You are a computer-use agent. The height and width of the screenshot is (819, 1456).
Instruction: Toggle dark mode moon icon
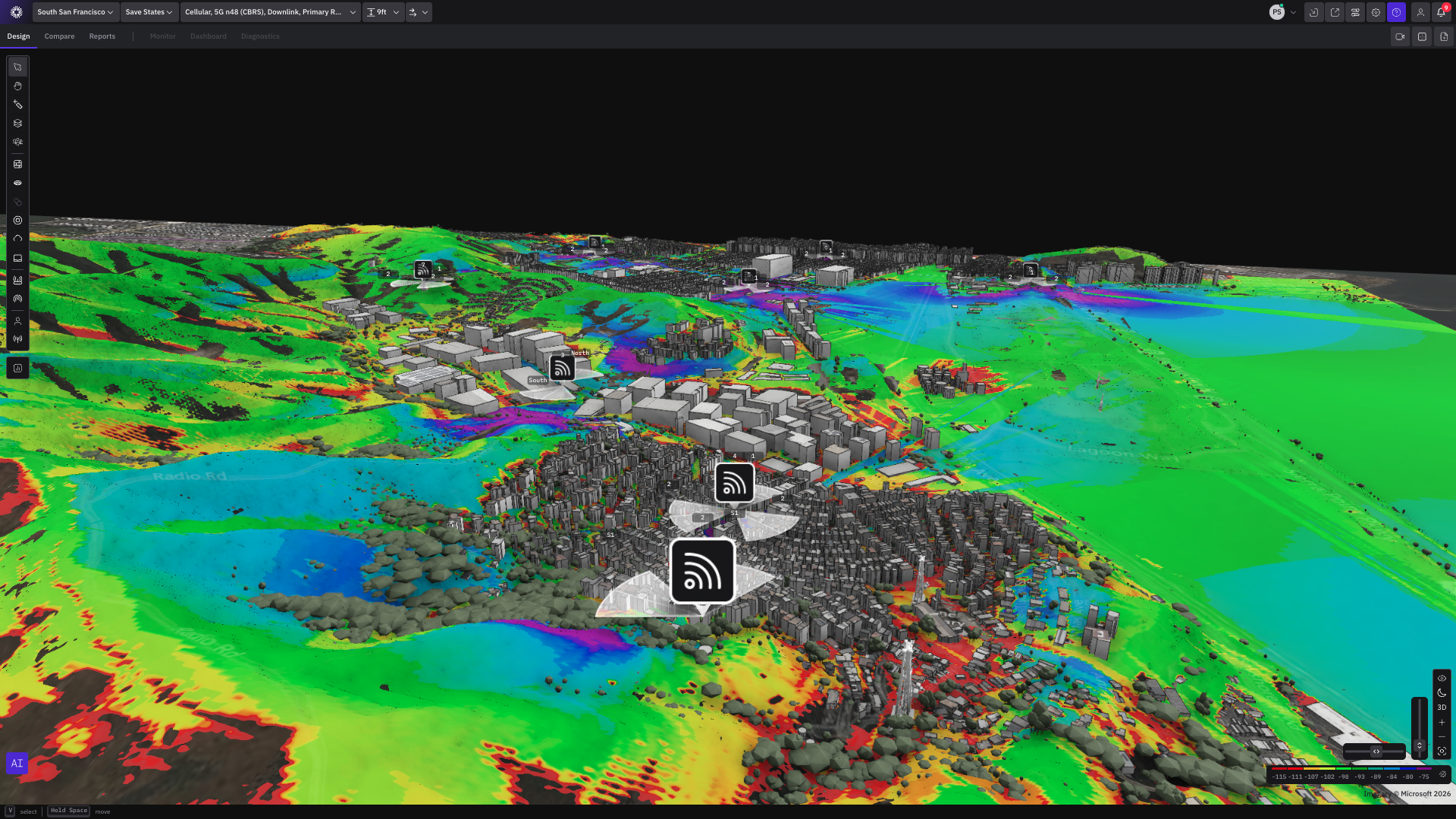pyautogui.click(x=1442, y=692)
